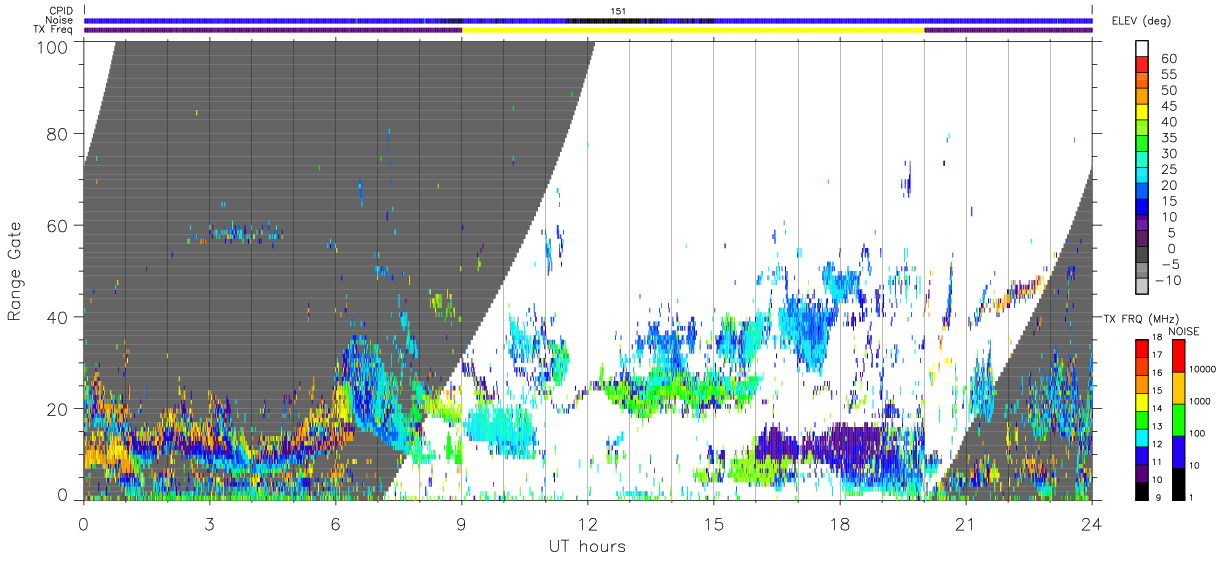Pick the blue 10–100 swatch in NOISE colorbar
The width and height of the screenshot is (1228, 567).
click(x=1177, y=451)
